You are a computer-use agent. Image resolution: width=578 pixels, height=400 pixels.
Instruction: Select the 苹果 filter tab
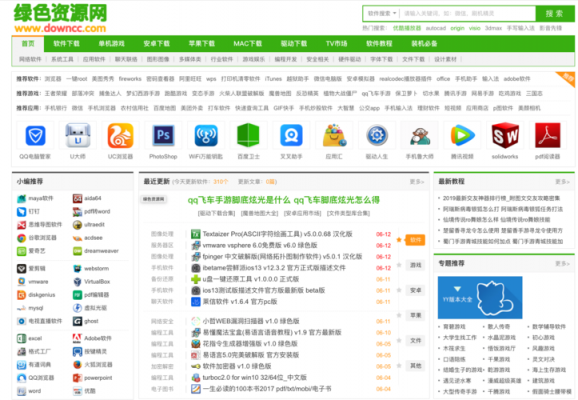(x=415, y=316)
